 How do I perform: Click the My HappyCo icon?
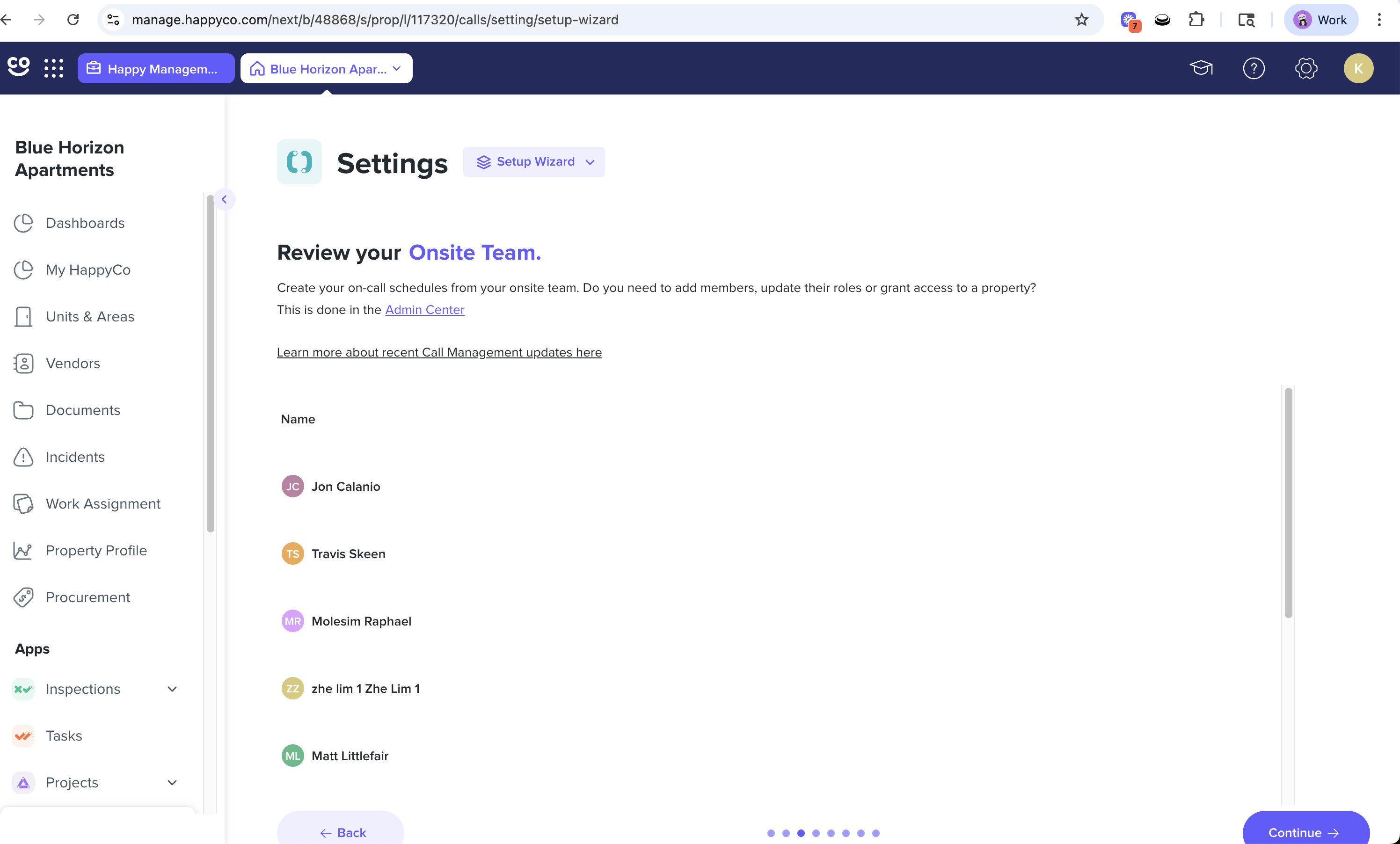pos(23,269)
